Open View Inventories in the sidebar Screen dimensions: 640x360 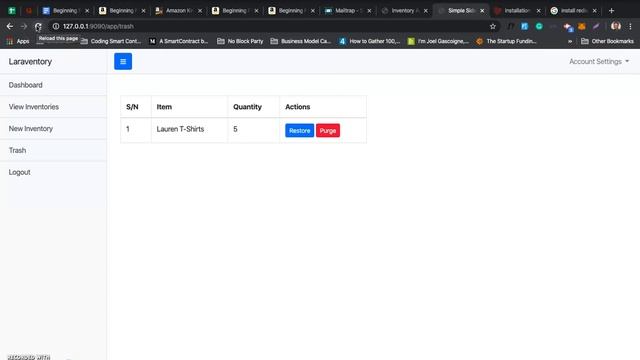pos(53,107)
